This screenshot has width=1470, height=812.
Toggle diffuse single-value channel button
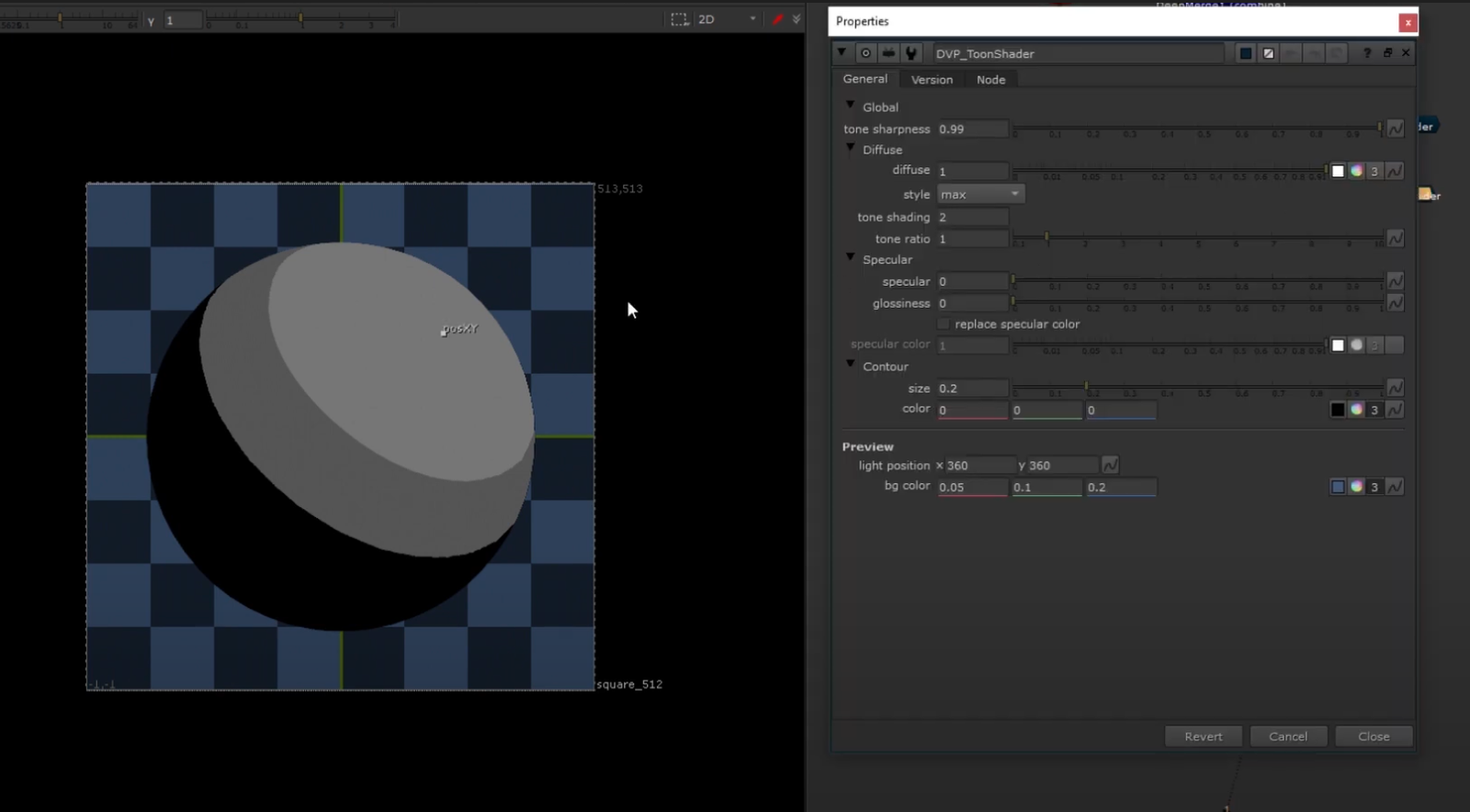[1374, 171]
